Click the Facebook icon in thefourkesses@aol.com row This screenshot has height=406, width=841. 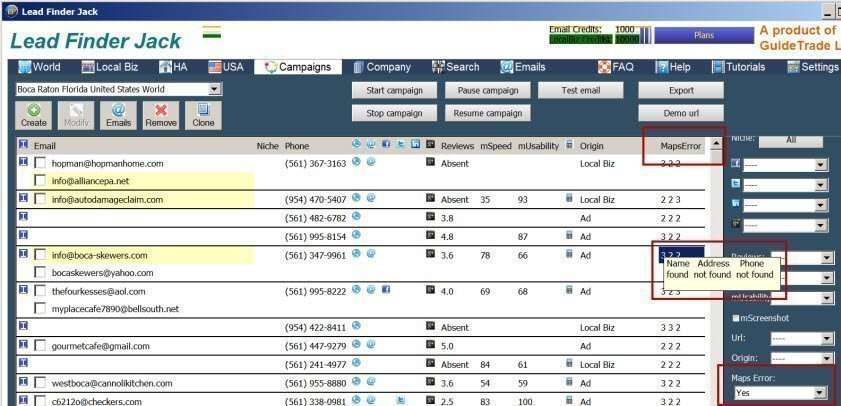[386, 290]
